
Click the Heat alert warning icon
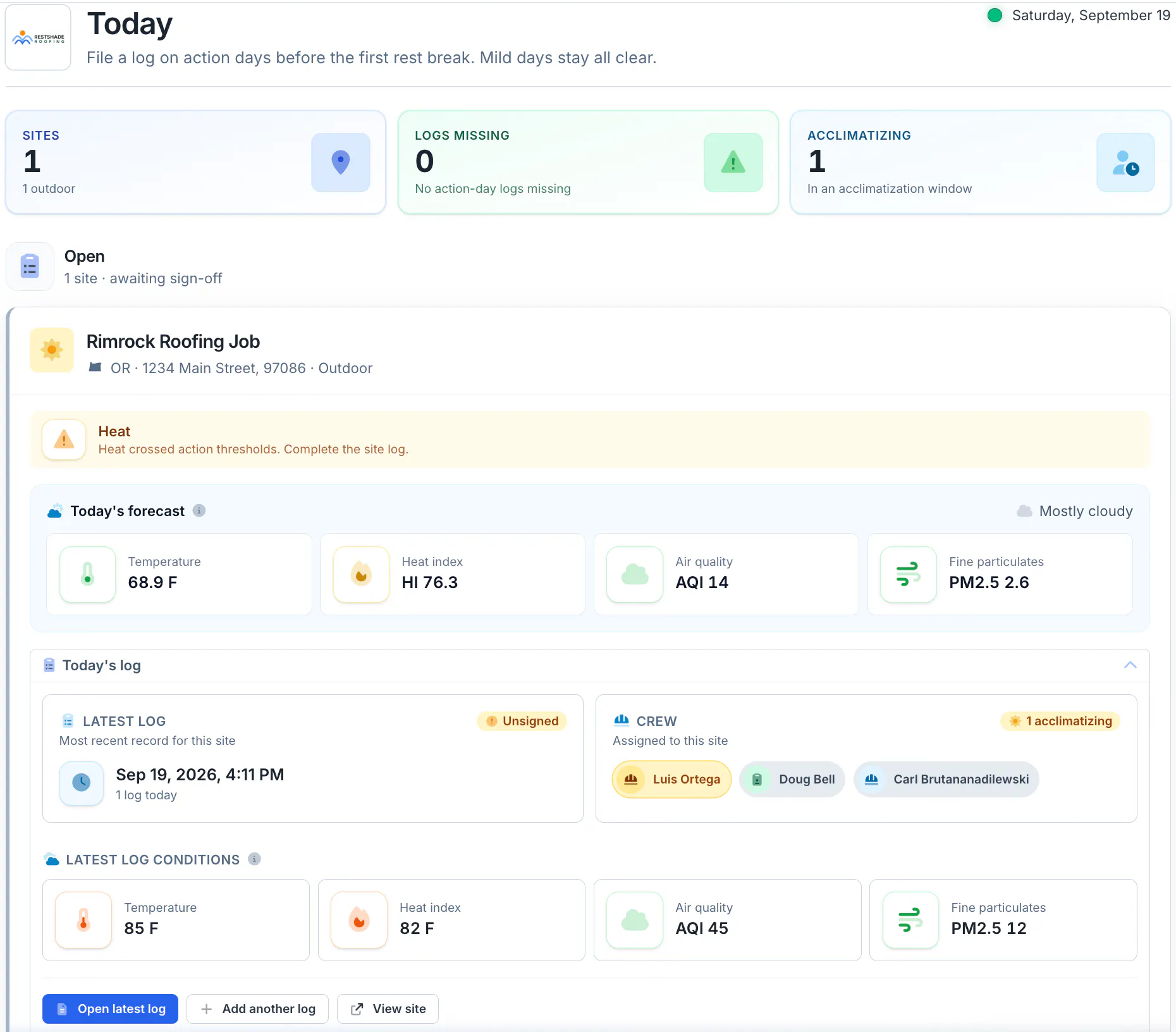64,439
